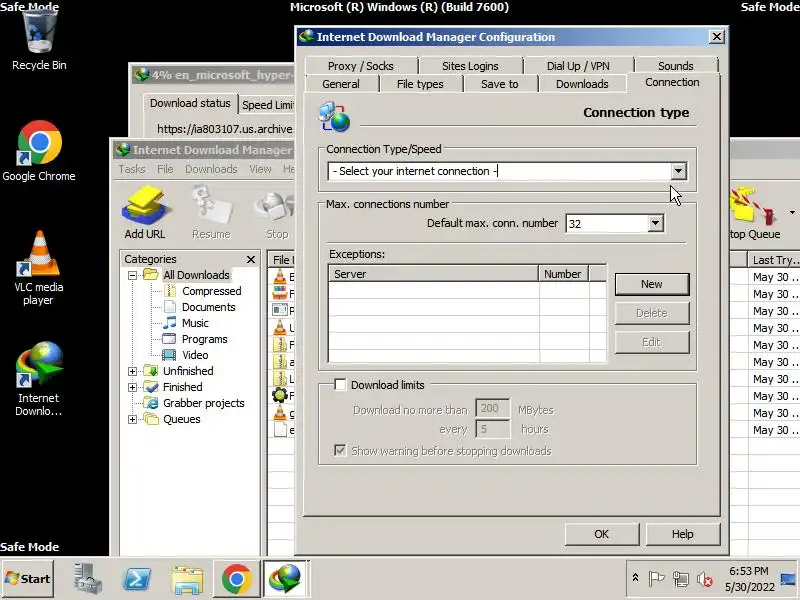Select the Compressed category folder icon
Image resolution: width=800 pixels, height=600 pixels.
click(x=170, y=291)
